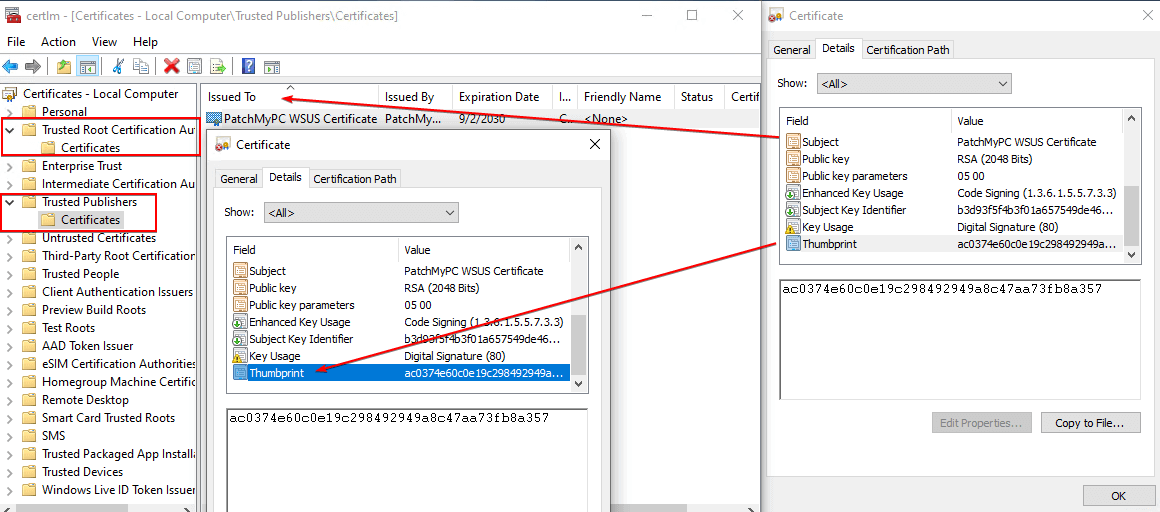Go back using the blue Back arrow
This screenshot has width=1160, height=512.
coord(10,67)
